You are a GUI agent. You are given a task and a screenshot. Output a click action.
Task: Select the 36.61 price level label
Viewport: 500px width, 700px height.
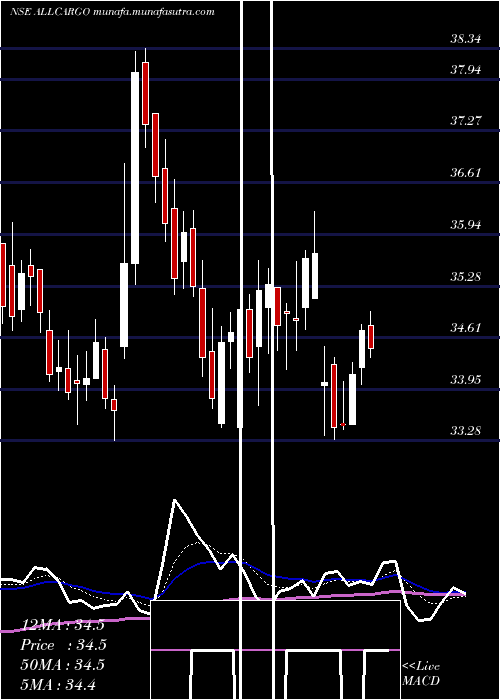click(466, 173)
